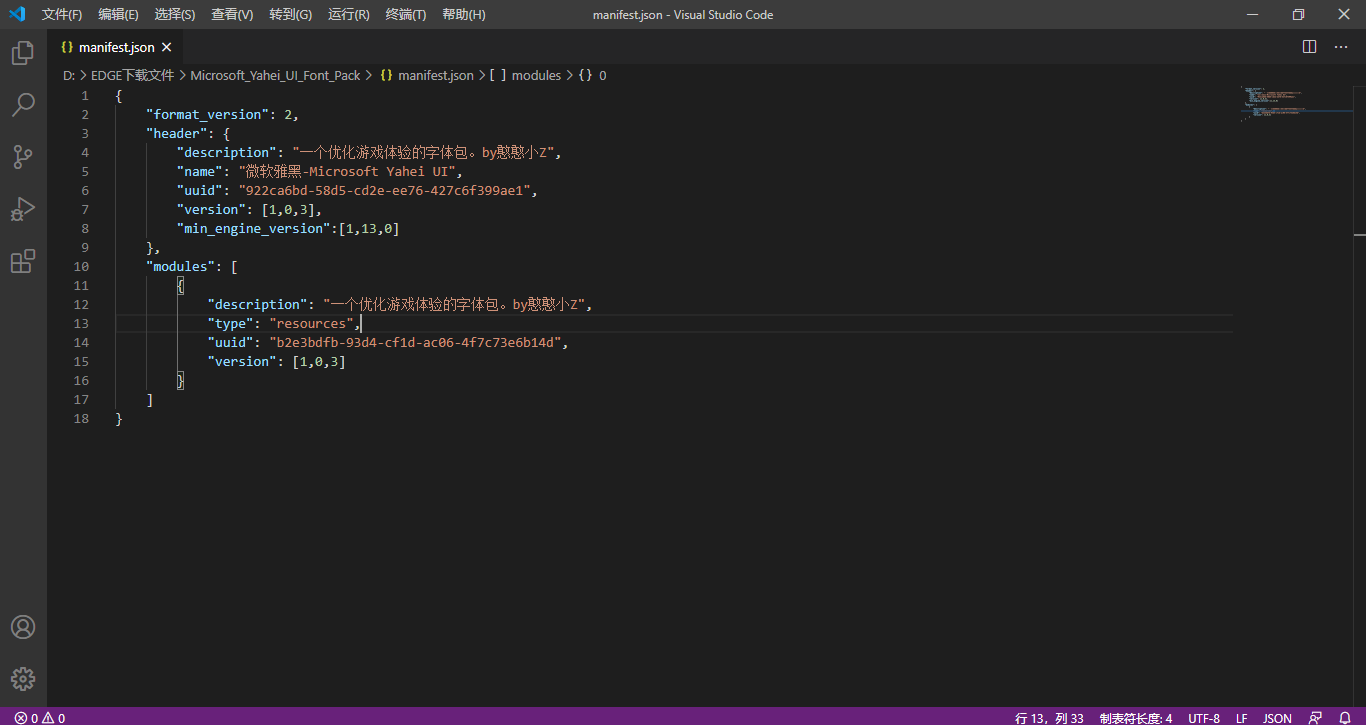Open the editor More Actions menu
The width and height of the screenshot is (1366, 725).
1341,47
